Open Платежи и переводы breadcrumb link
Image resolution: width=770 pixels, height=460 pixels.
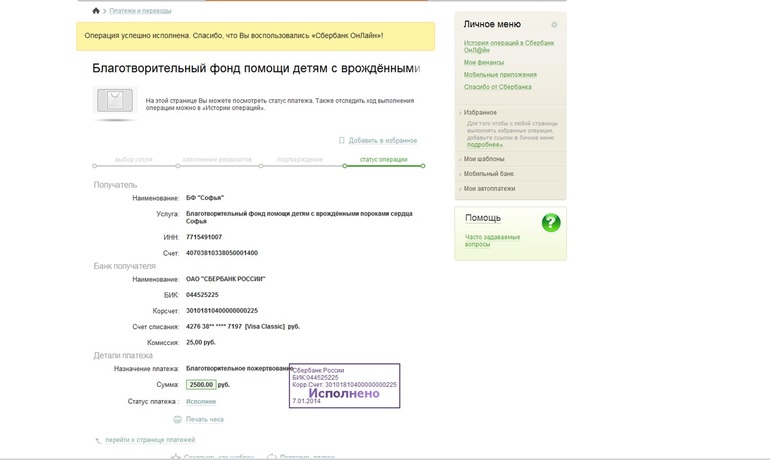pos(140,11)
